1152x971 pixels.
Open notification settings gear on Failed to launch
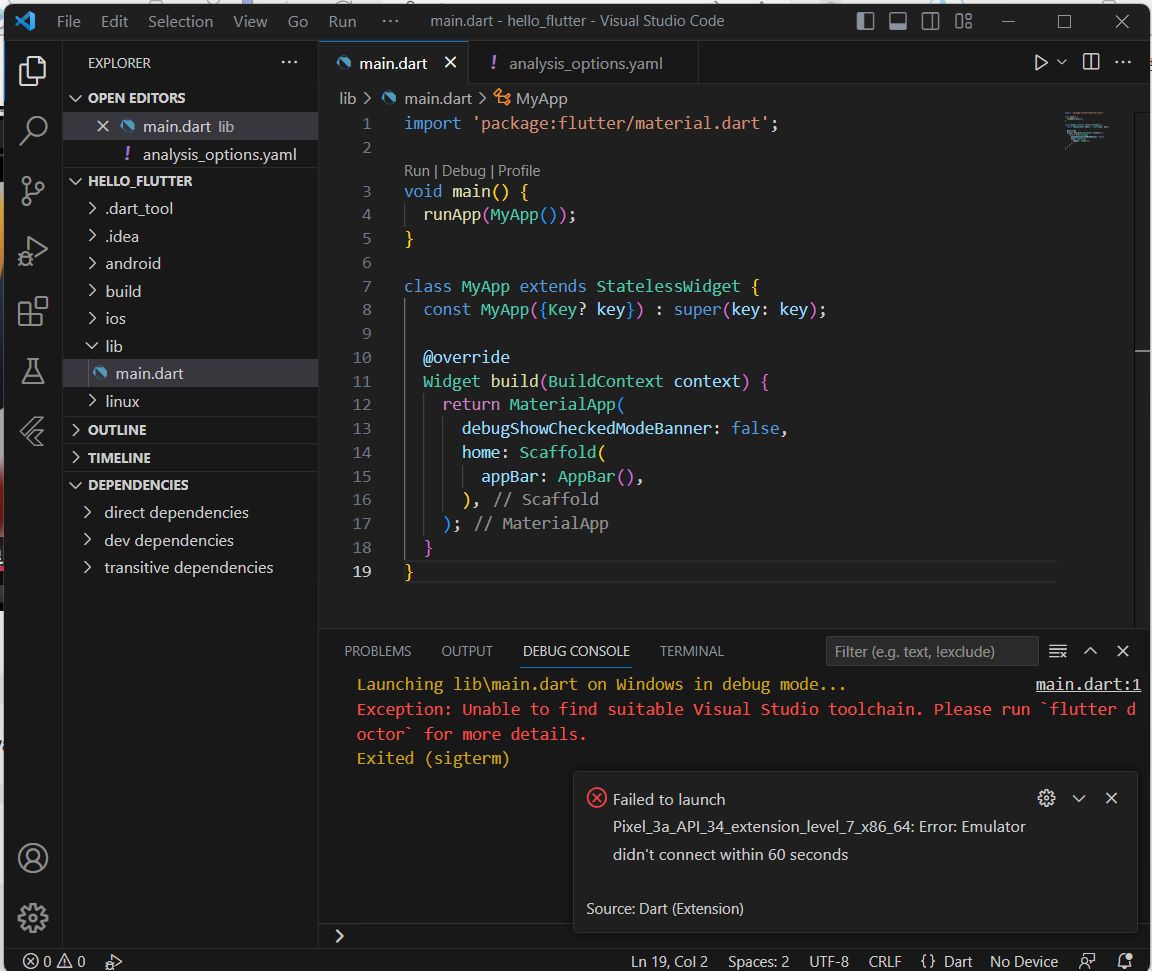1046,798
